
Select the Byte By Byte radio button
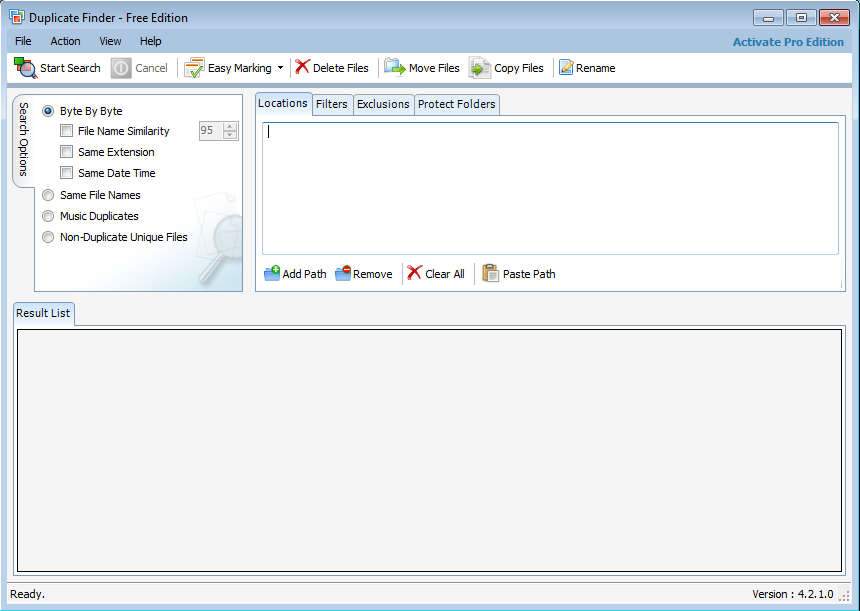[48, 111]
